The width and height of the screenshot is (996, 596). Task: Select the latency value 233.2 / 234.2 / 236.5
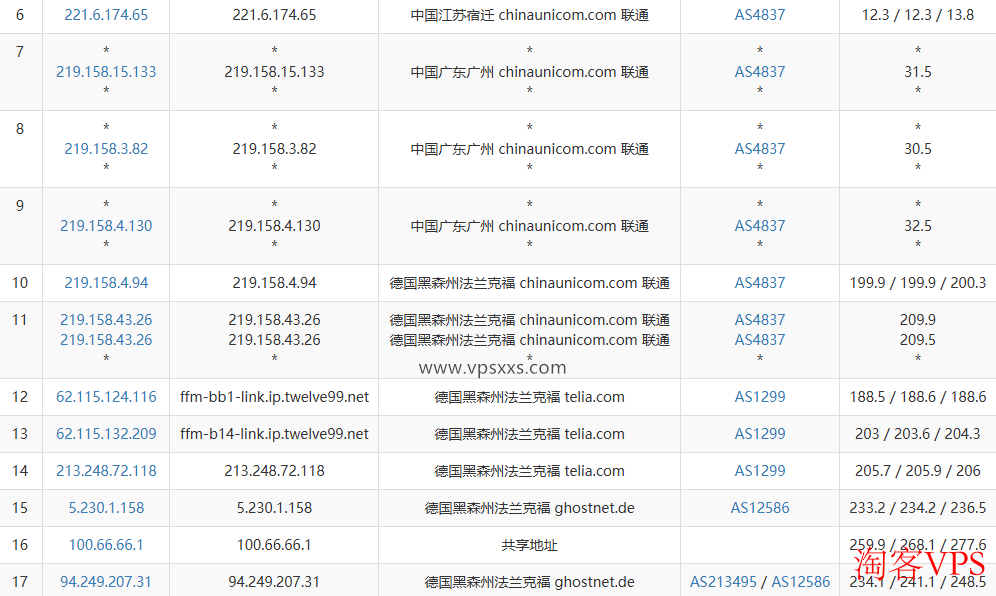(x=918, y=508)
